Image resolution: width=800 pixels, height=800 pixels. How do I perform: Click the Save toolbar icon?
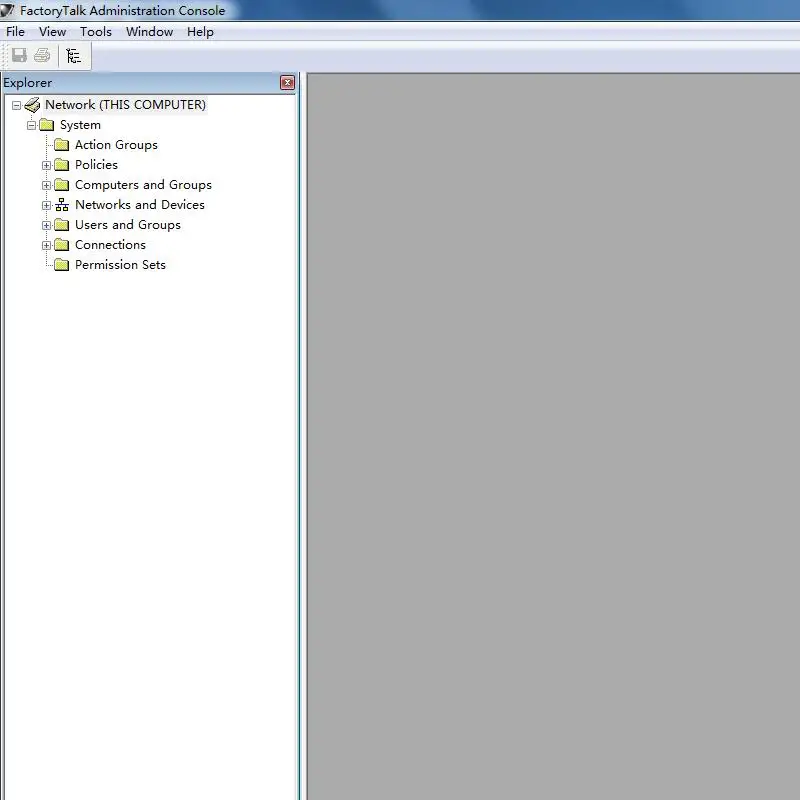19,55
